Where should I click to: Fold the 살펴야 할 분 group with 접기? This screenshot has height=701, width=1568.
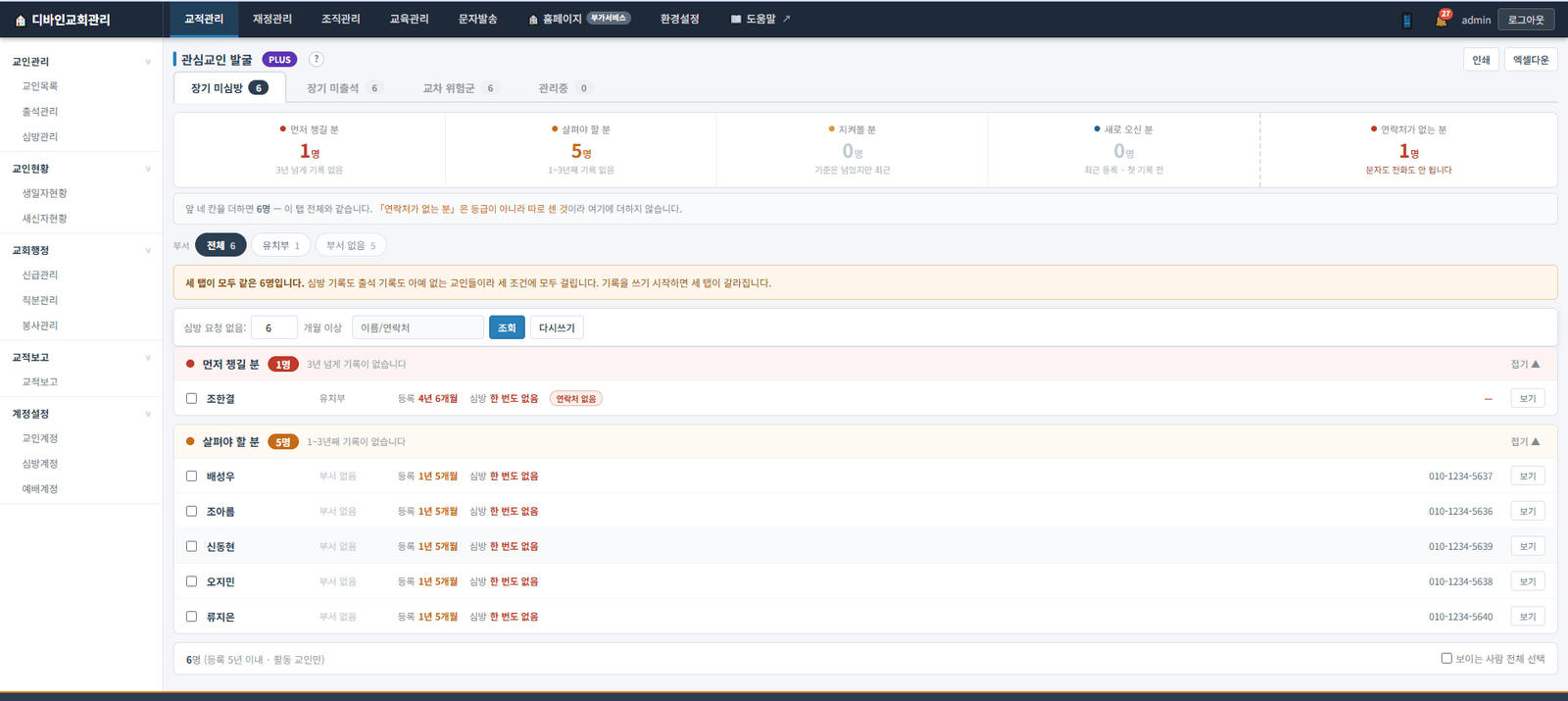tap(1525, 441)
